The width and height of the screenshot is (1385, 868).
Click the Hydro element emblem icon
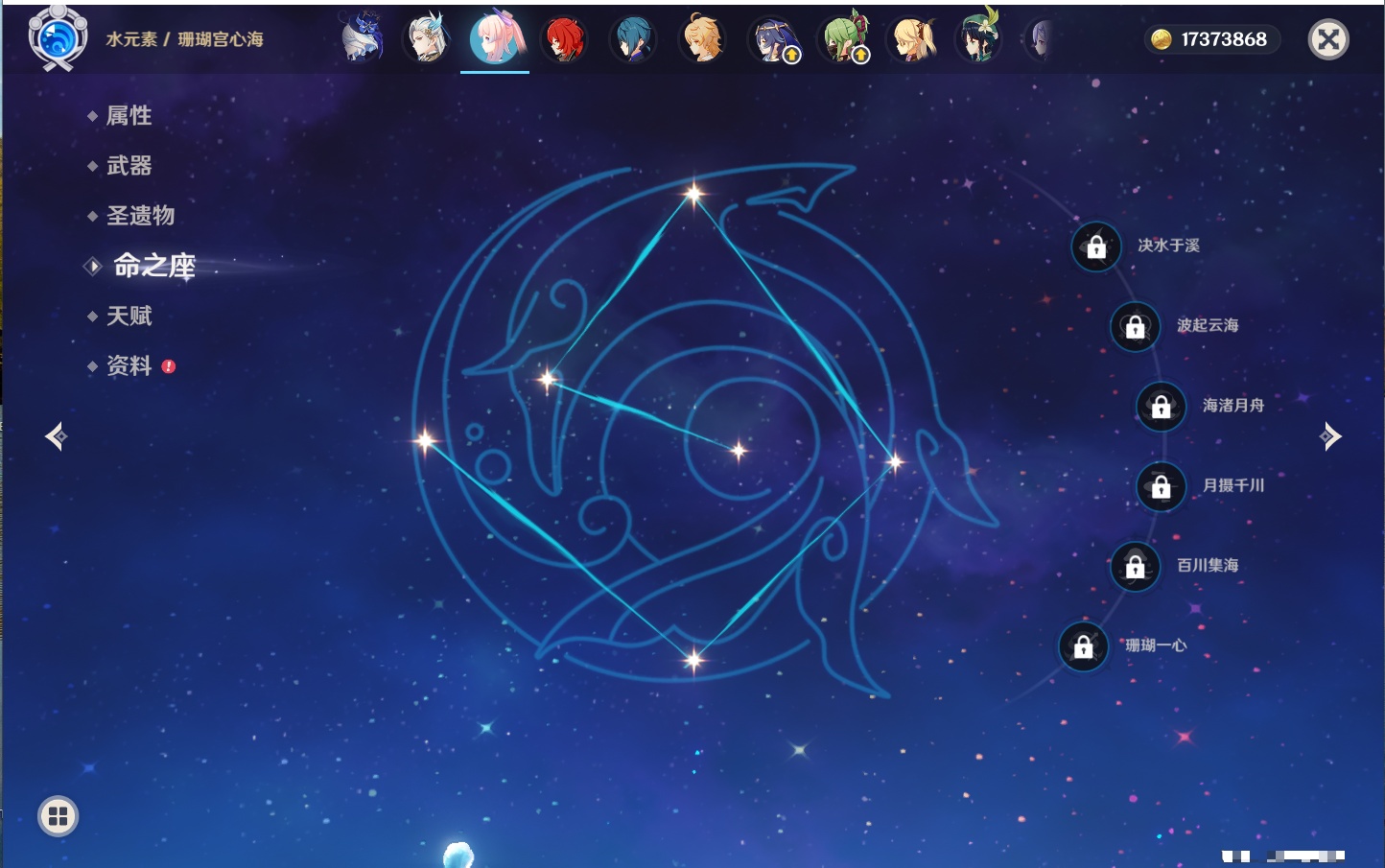click(x=58, y=38)
